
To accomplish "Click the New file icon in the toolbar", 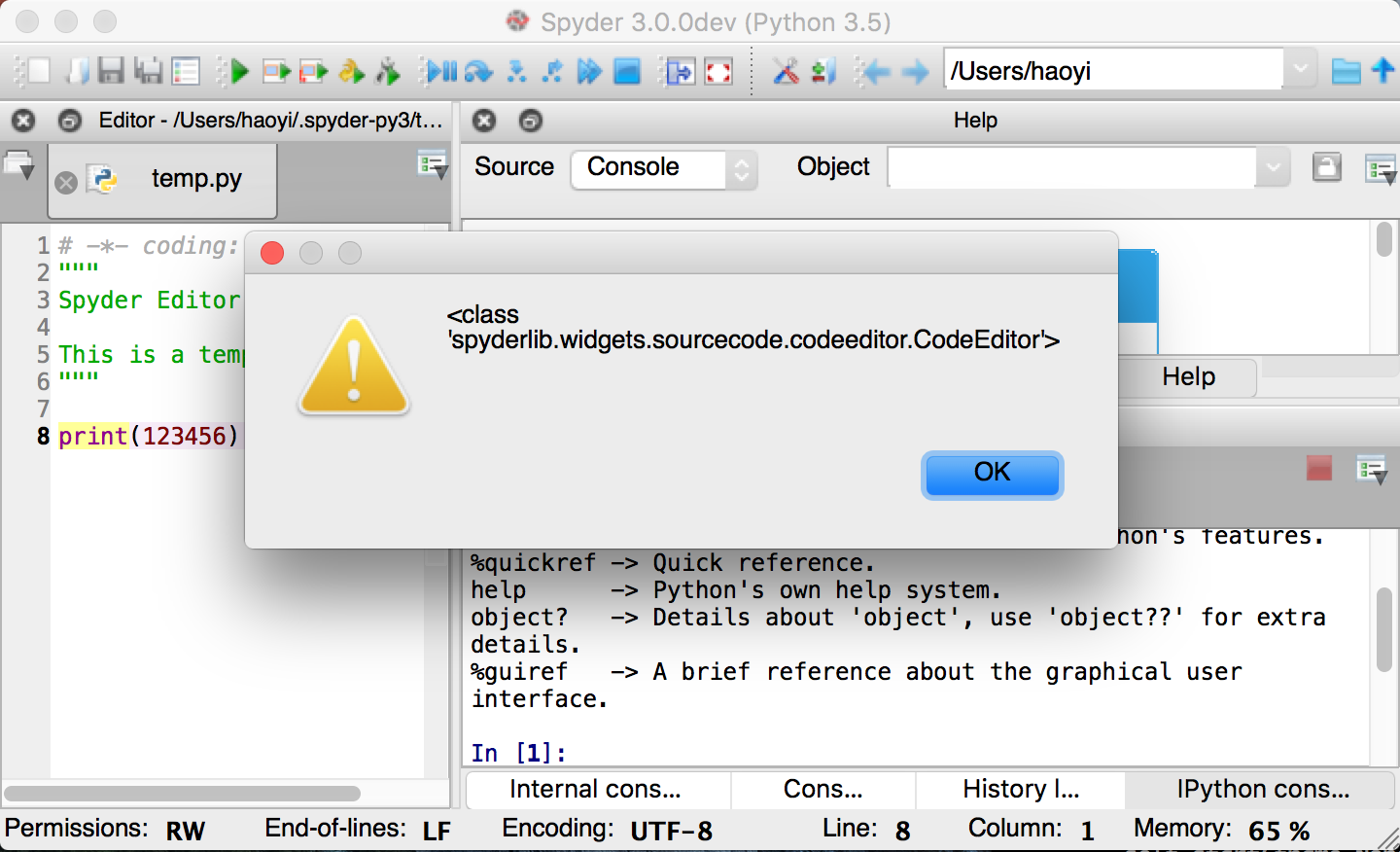I will pos(39,71).
